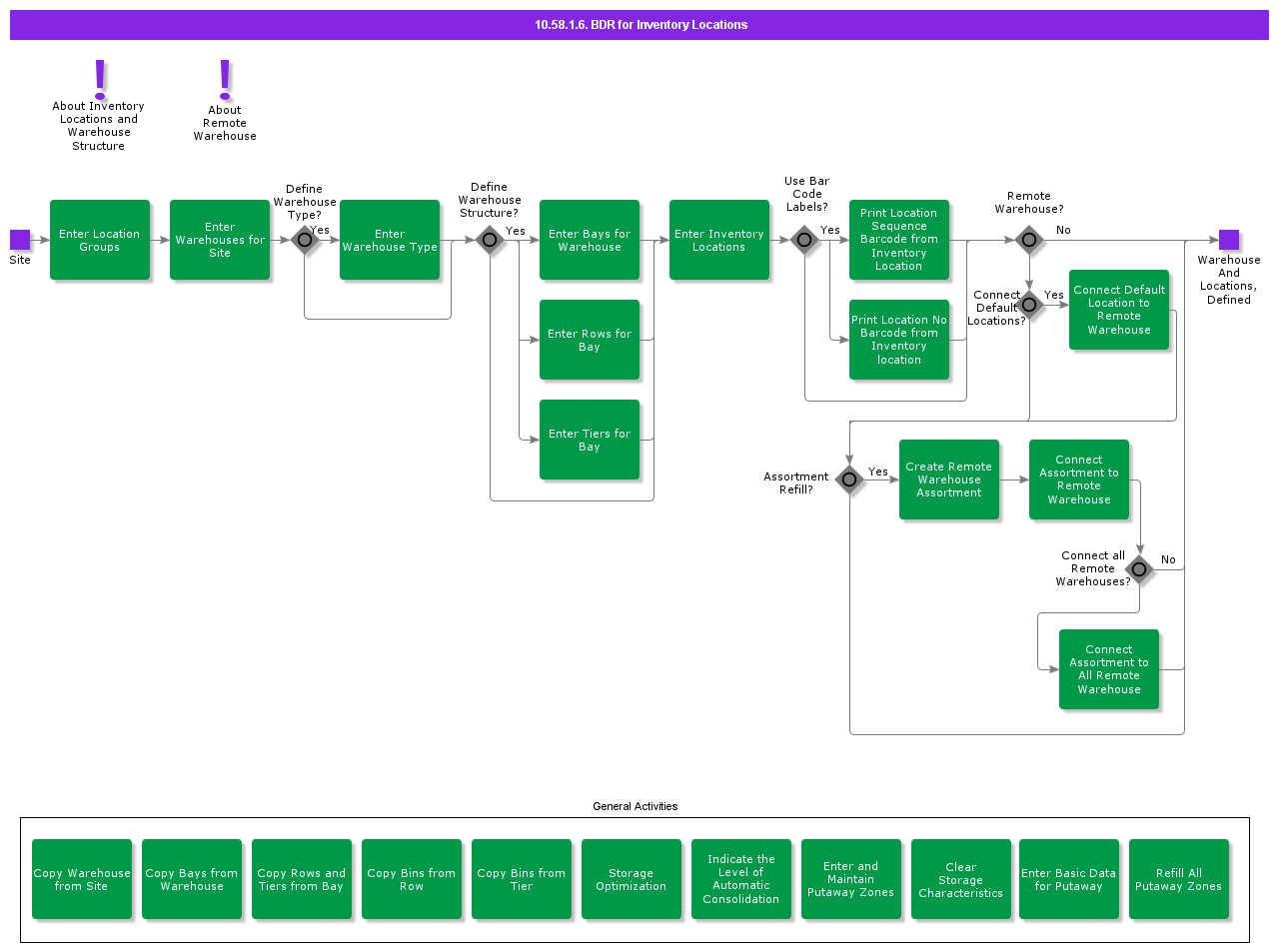Open the About Remote Warehouse exclamation icon

225,79
